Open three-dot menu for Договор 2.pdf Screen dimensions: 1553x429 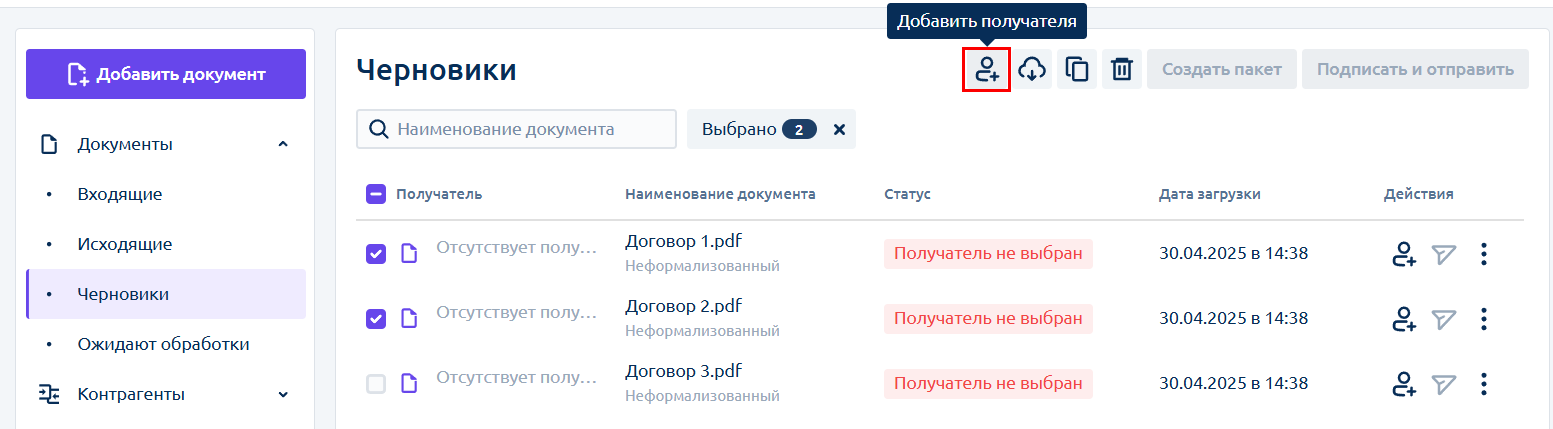1484,319
